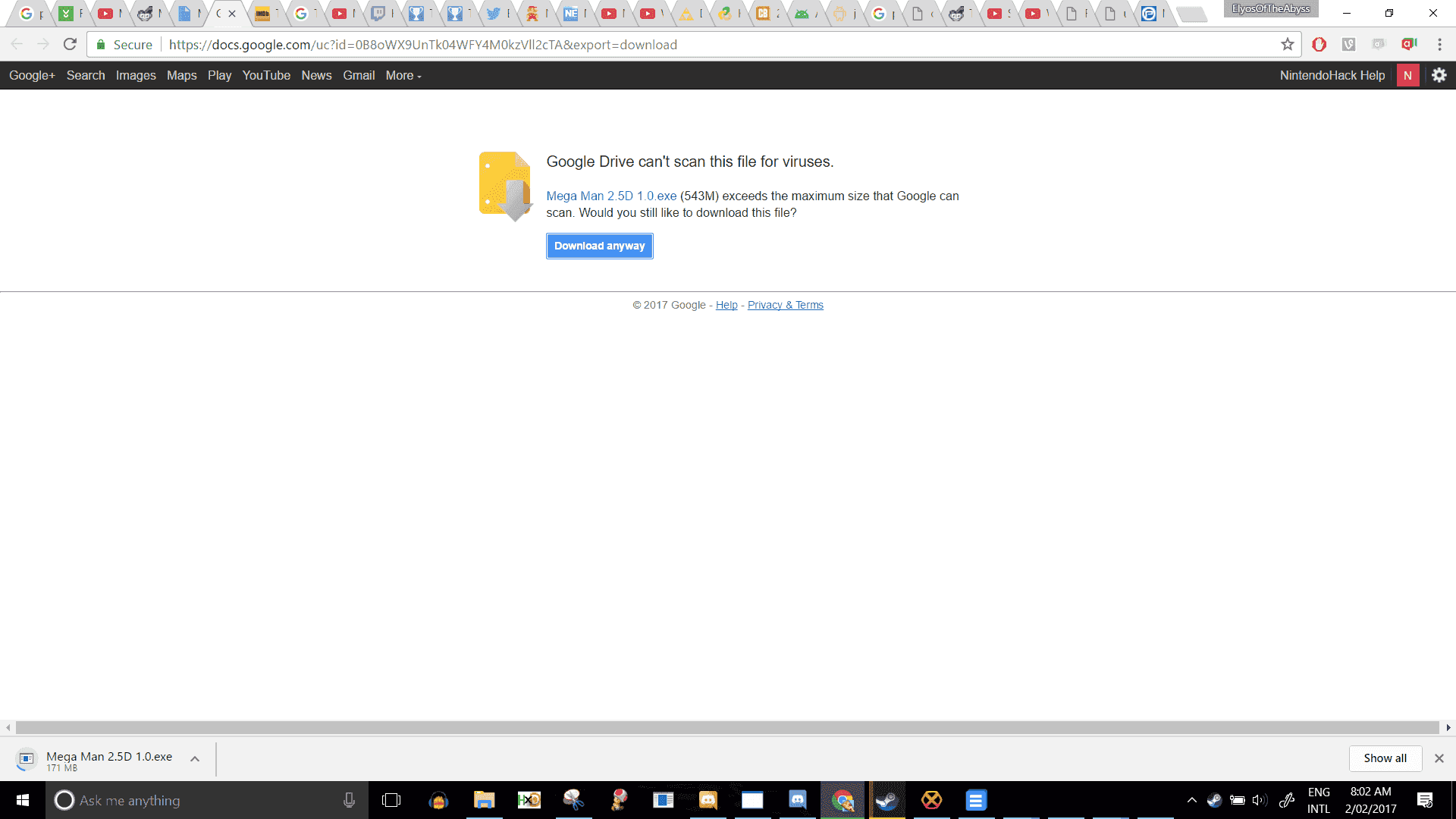Open Gmail from the Google bar
The image size is (1456, 819).
click(x=359, y=75)
